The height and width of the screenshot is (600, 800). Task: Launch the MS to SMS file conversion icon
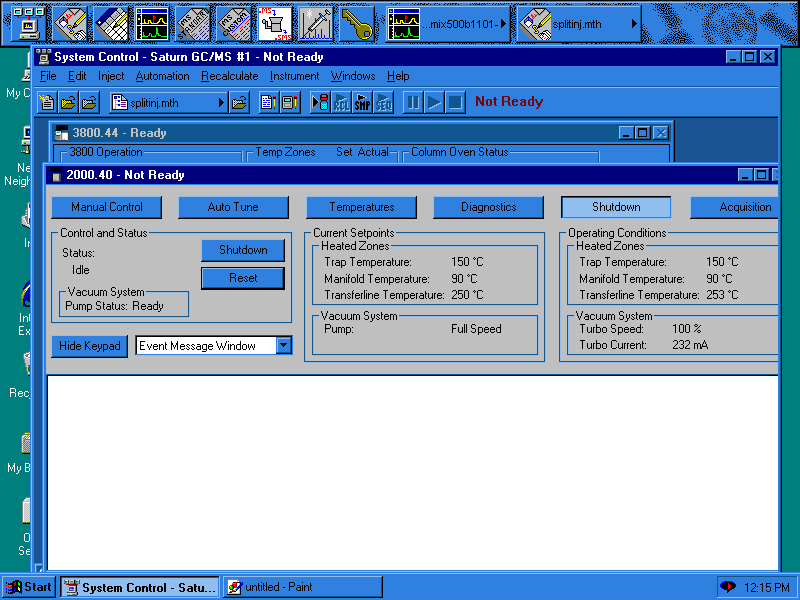[274, 23]
